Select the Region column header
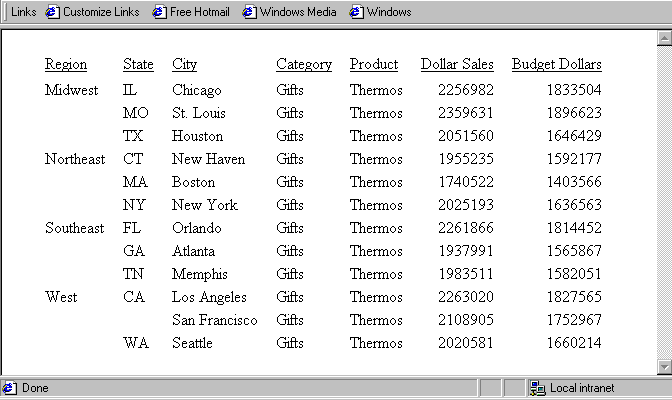The height and width of the screenshot is (400, 672). (x=66, y=65)
